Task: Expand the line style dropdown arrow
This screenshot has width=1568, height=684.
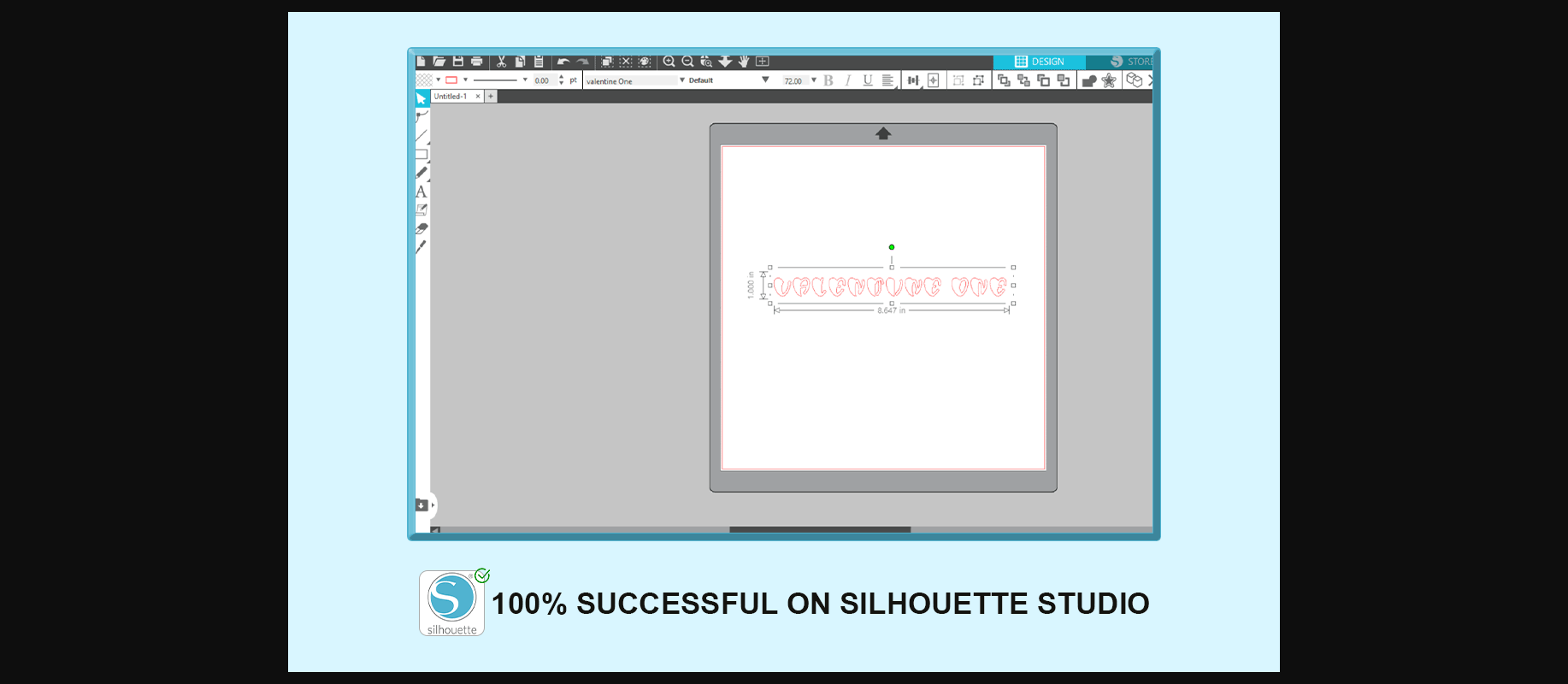Action: 525,80
